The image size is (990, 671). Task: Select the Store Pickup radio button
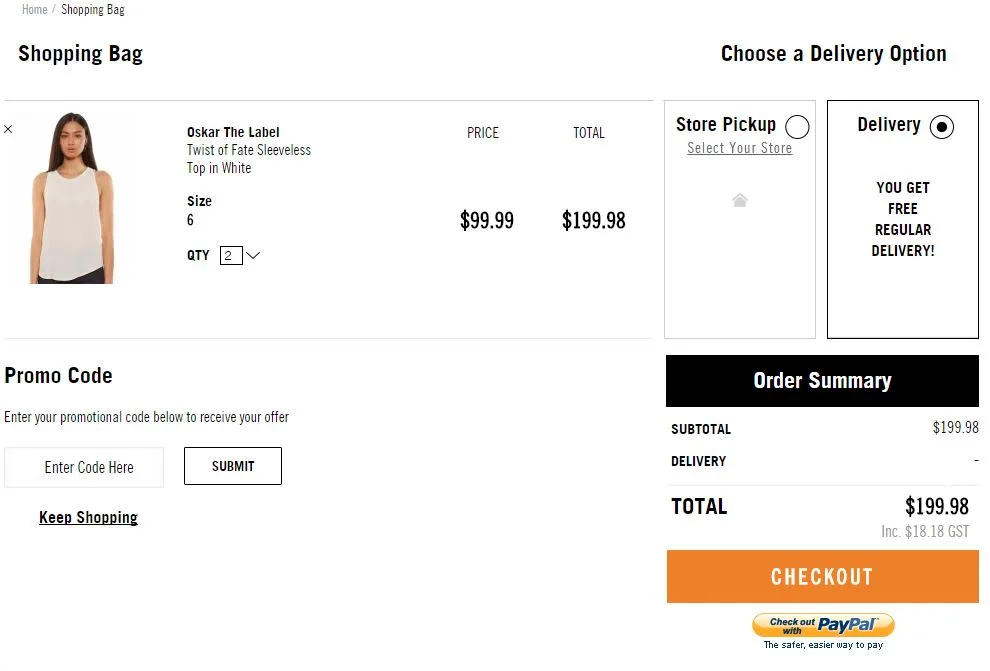797,127
